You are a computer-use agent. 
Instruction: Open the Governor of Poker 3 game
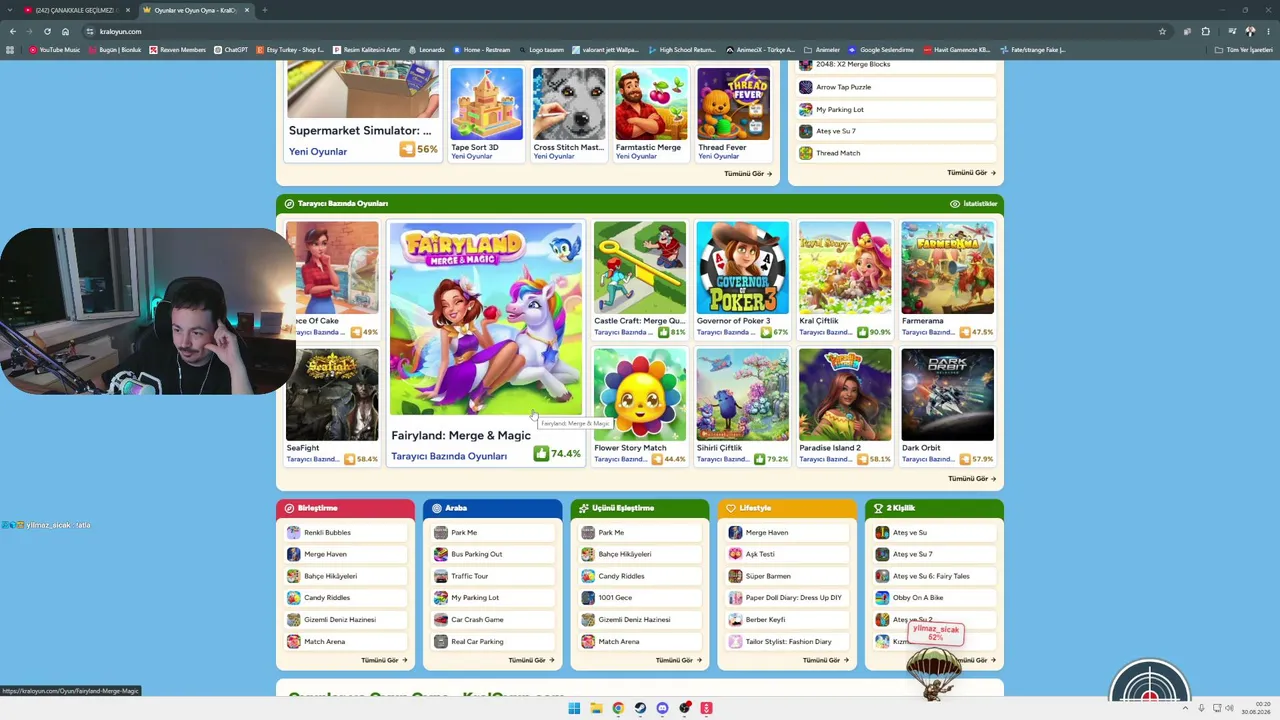point(742,268)
